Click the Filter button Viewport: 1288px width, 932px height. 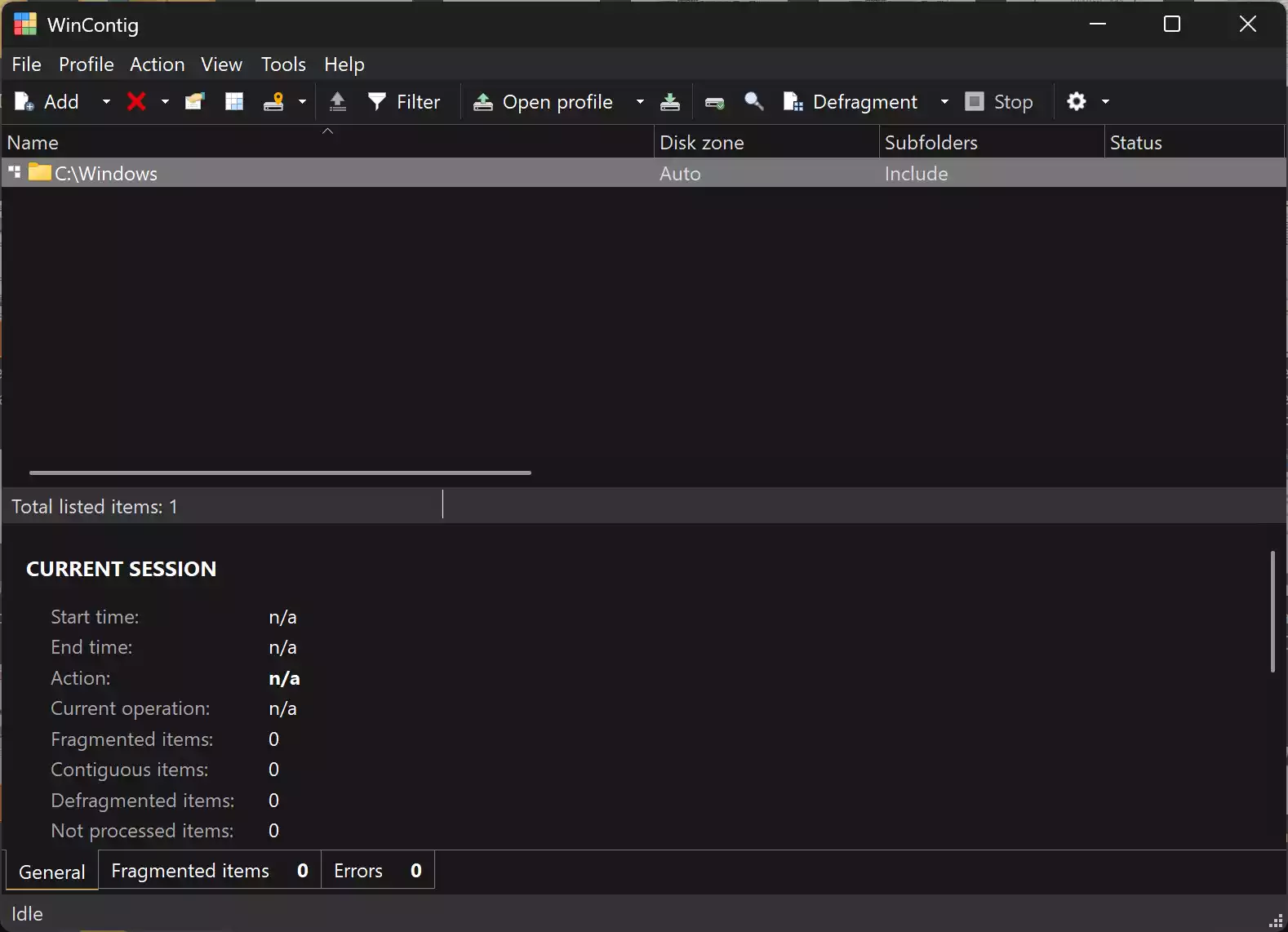(x=404, y=102)
